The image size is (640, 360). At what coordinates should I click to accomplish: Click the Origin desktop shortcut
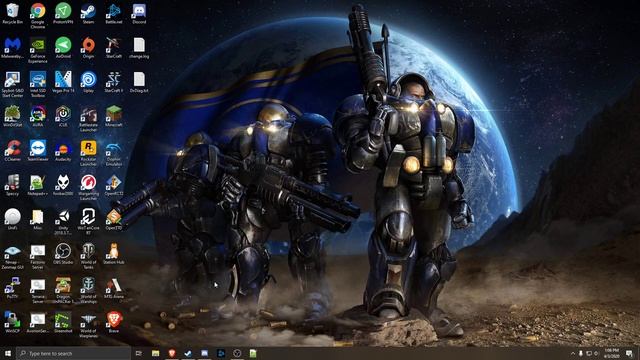tap(88, 48)
